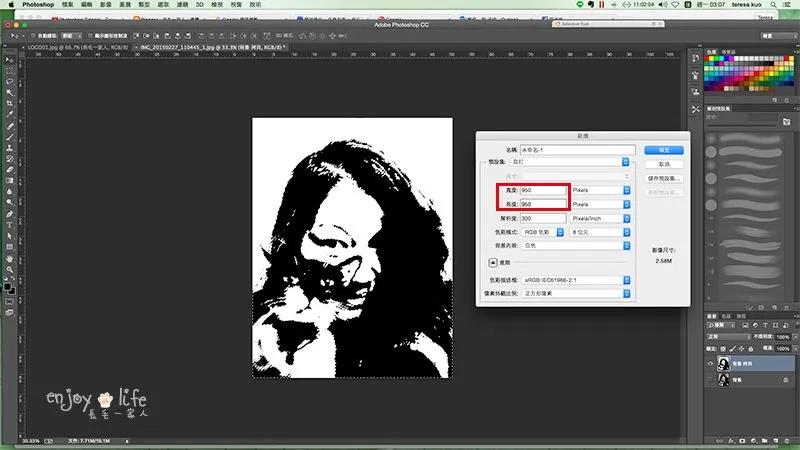Viewport: 800px width, 450px height.
Task: Open the 8-bit depth dropdown
Action: (601, 232)
